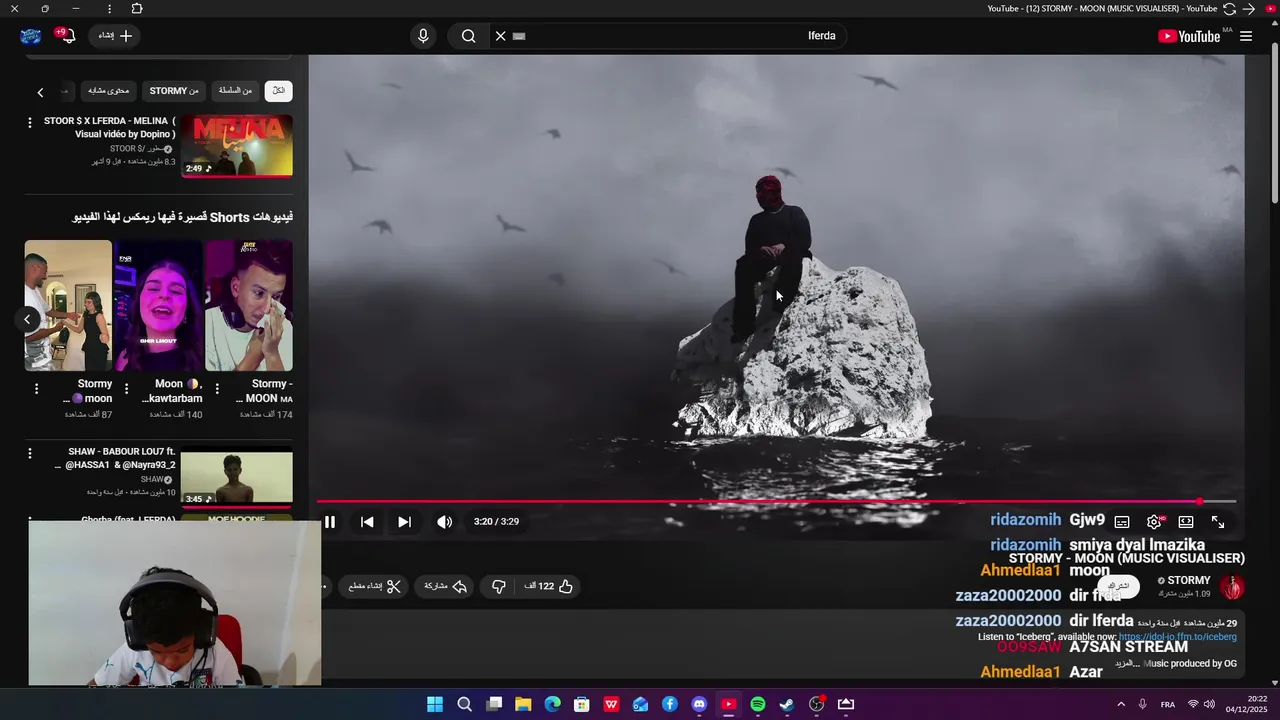The width and height of the screenshot is (1280, 720).
Task: Open browser extensions puzzle icon
Action: pos(137,9)
